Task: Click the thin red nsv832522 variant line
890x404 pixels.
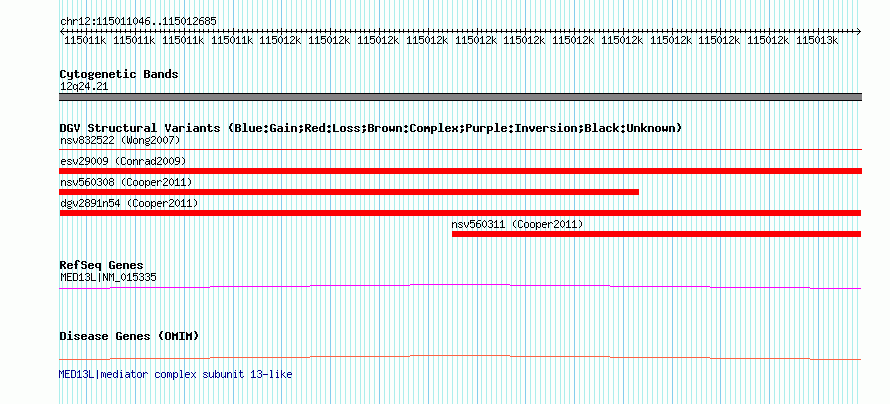Action: [460, 150]
